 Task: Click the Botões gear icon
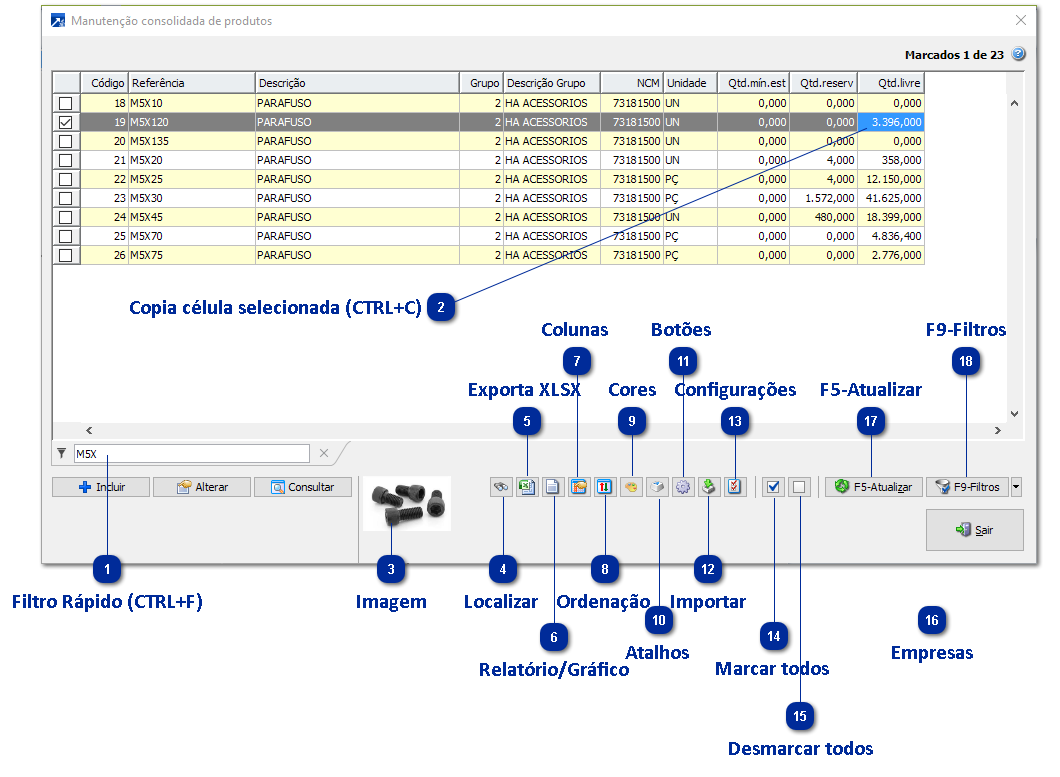[x=683, y=487]
